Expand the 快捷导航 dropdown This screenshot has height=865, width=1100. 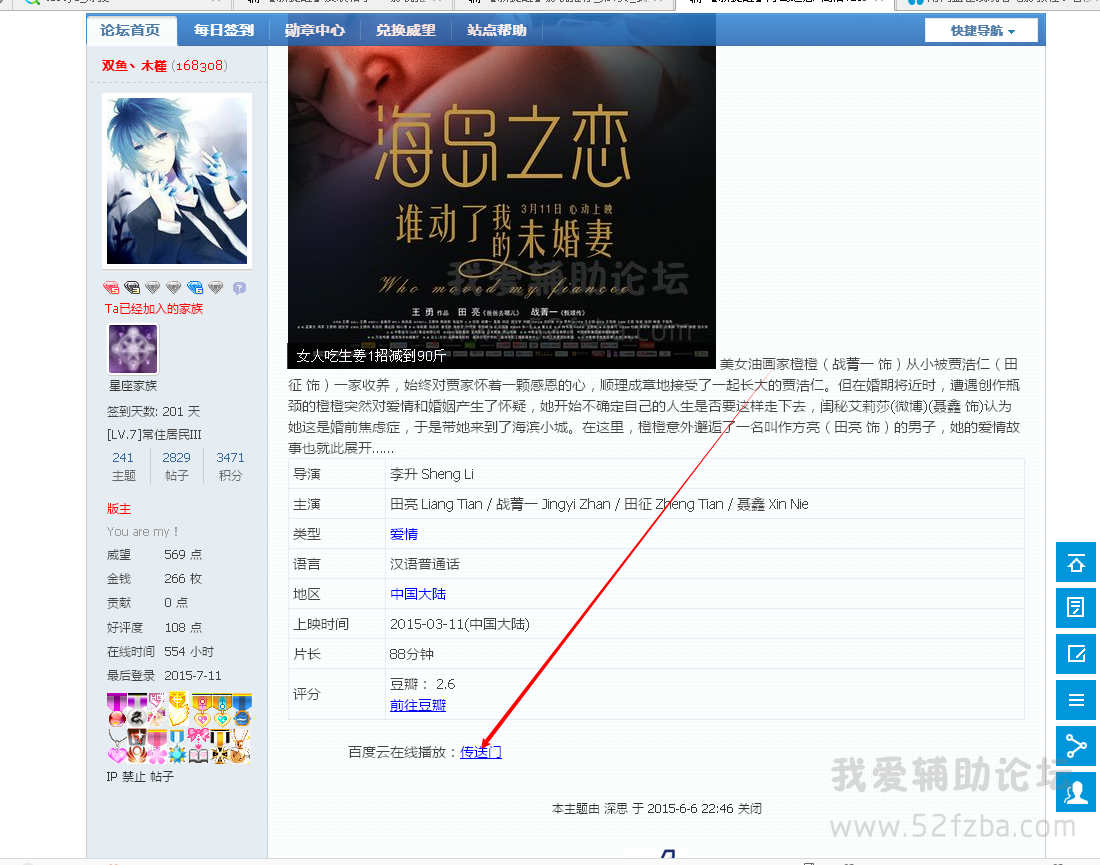[981, 31]
